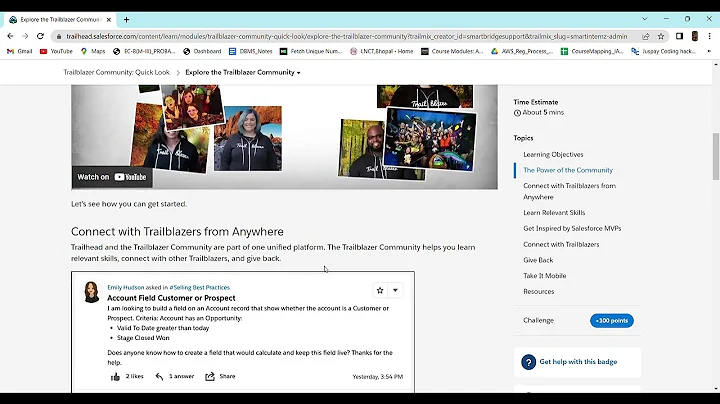Viewport: 720px width, 404px height.
Task: Jump to Learning Objectives topic
Action: click(553, 155)
